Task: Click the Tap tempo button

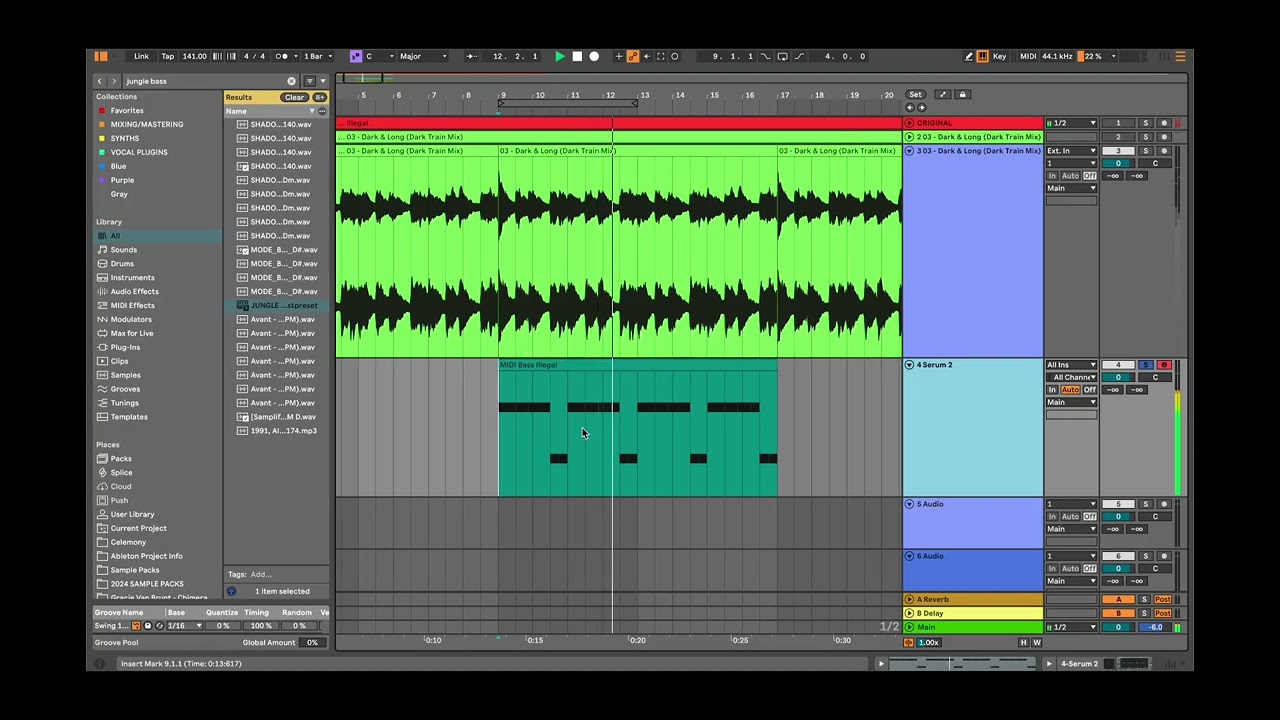Action: pyautogui.click(x=167, y=56)
